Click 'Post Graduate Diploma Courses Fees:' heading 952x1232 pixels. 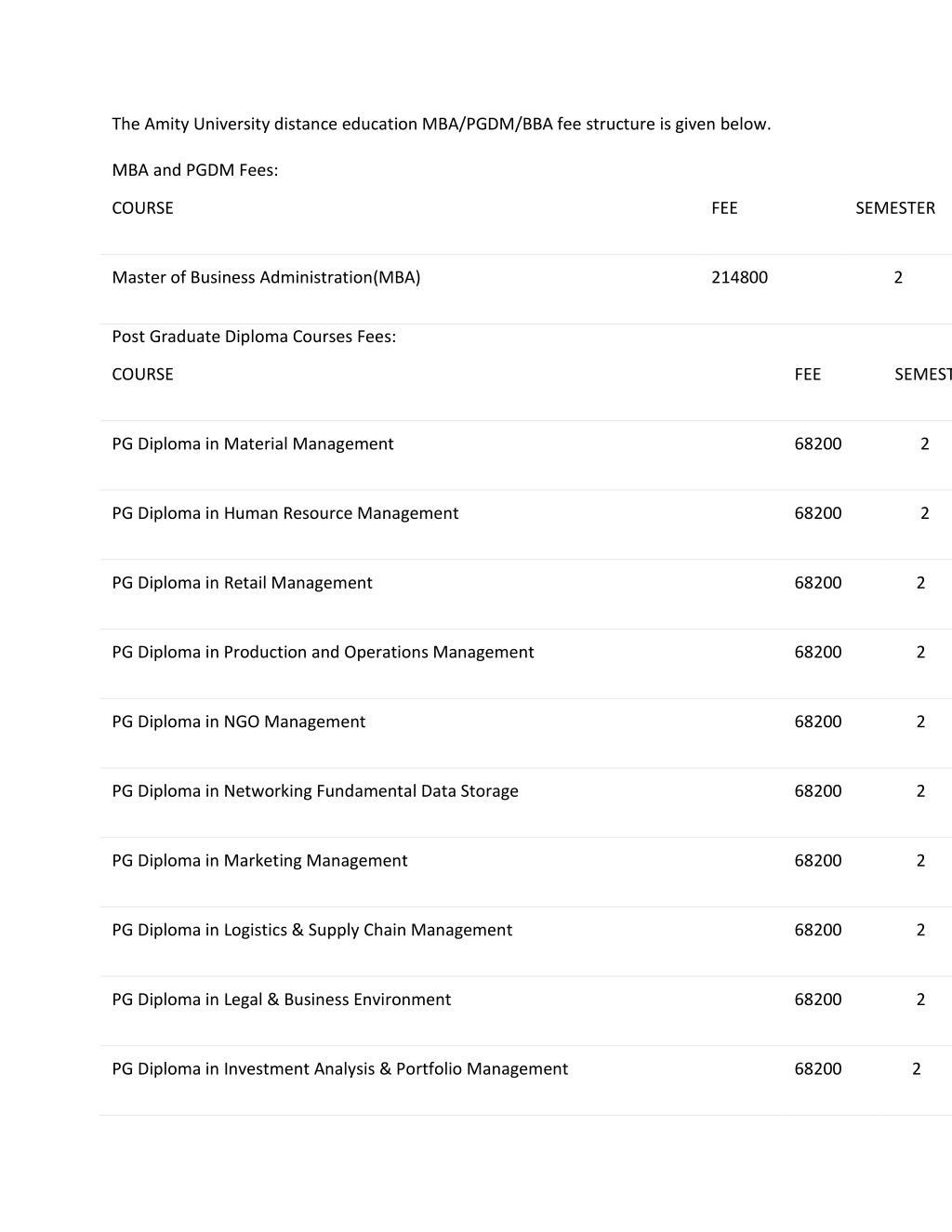[x=254, y=337]
